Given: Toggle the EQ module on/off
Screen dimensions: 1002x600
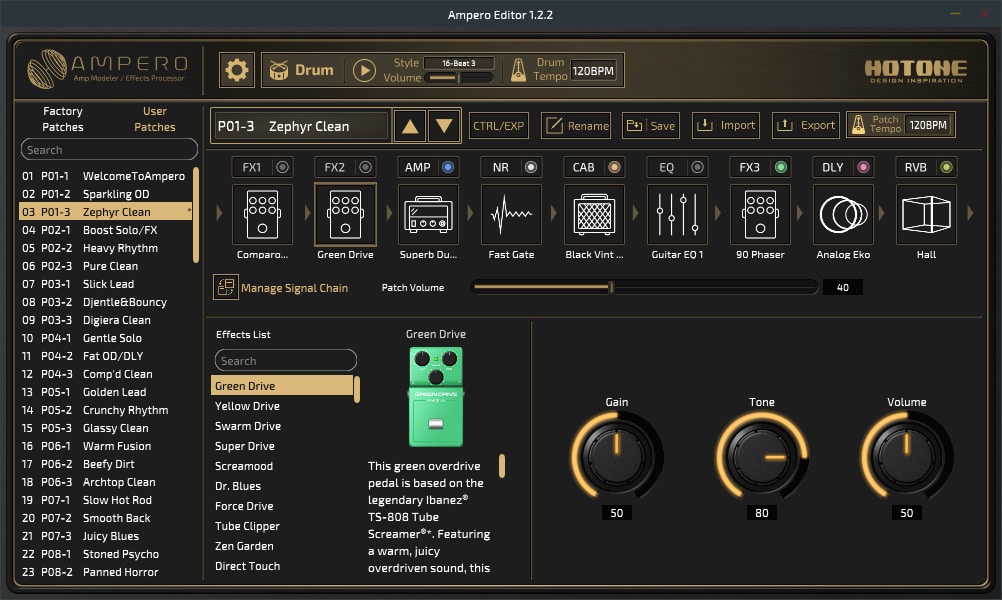Looking at the screenshot, I should tap(697, 167).
